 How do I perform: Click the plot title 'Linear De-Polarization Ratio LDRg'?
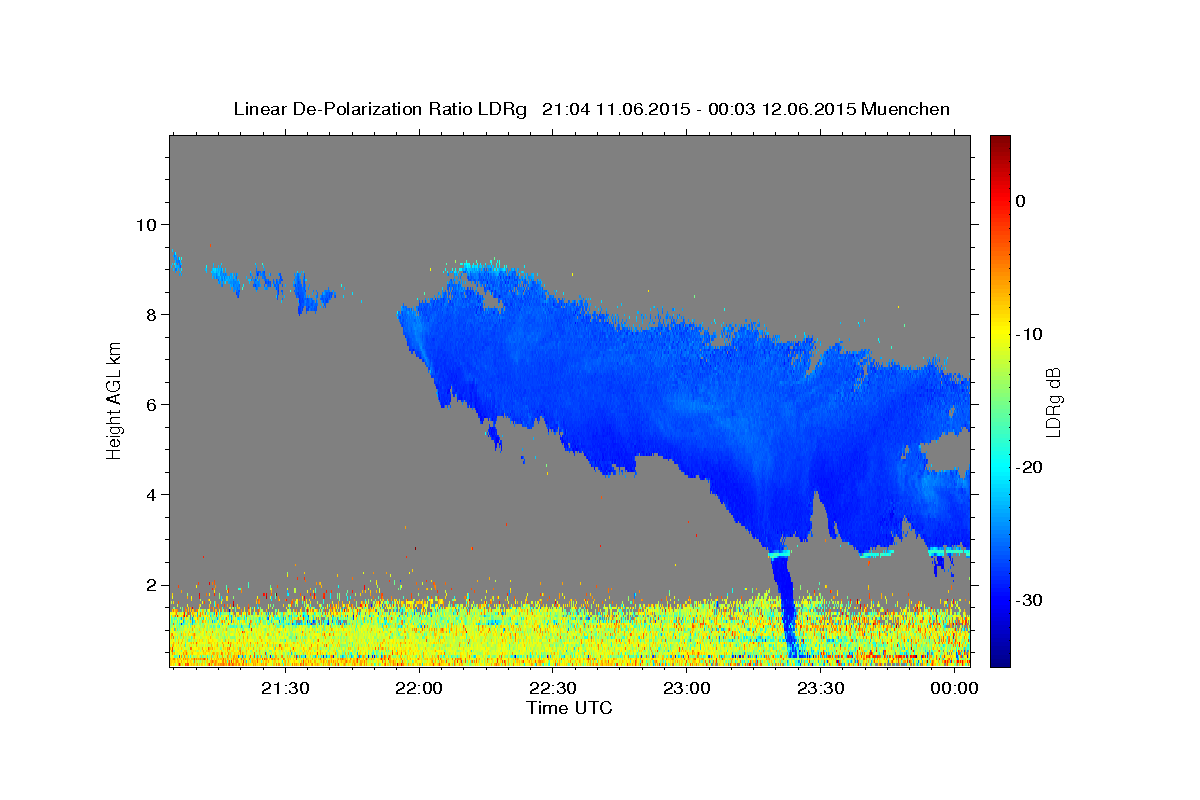[x=380, y=109]
